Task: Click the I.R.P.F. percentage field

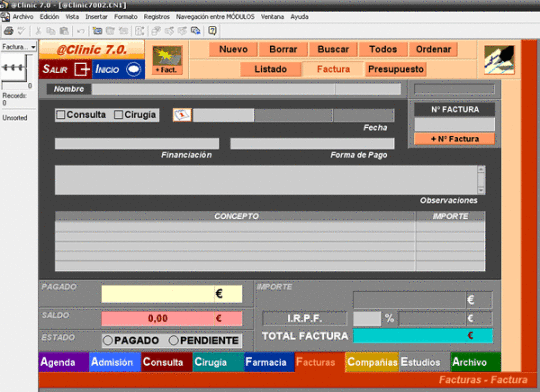Action: click(367, 319)
